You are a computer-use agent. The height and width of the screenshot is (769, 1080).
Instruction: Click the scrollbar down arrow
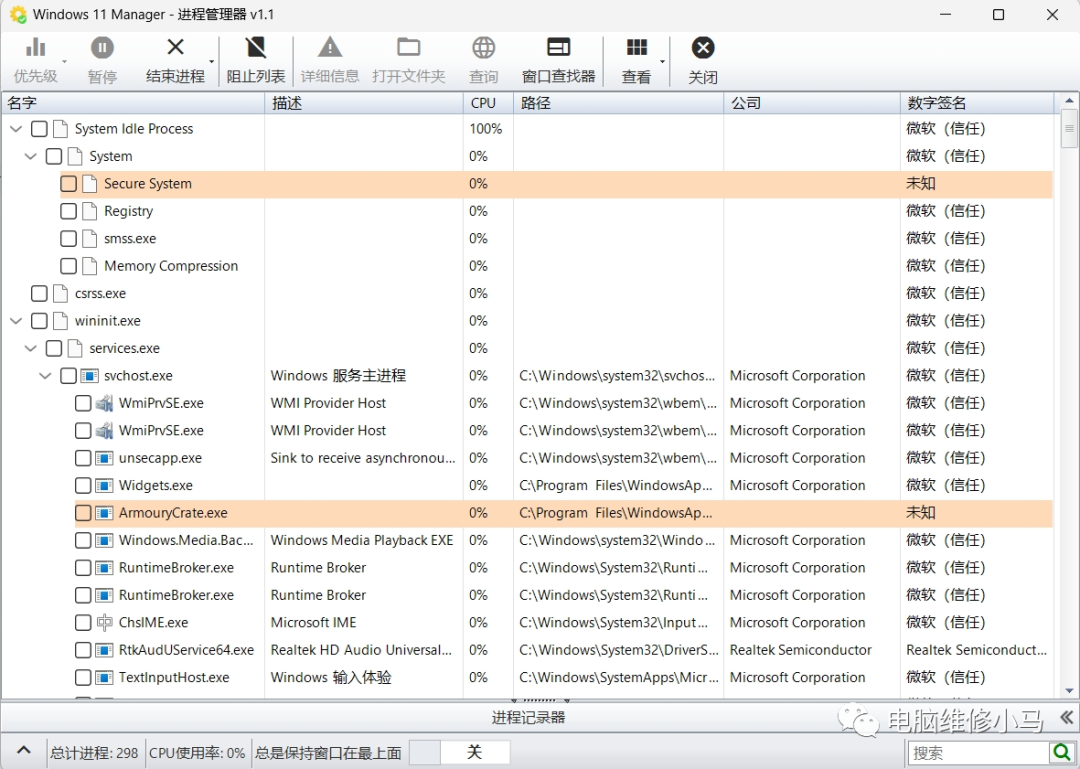click(1069, 690)
